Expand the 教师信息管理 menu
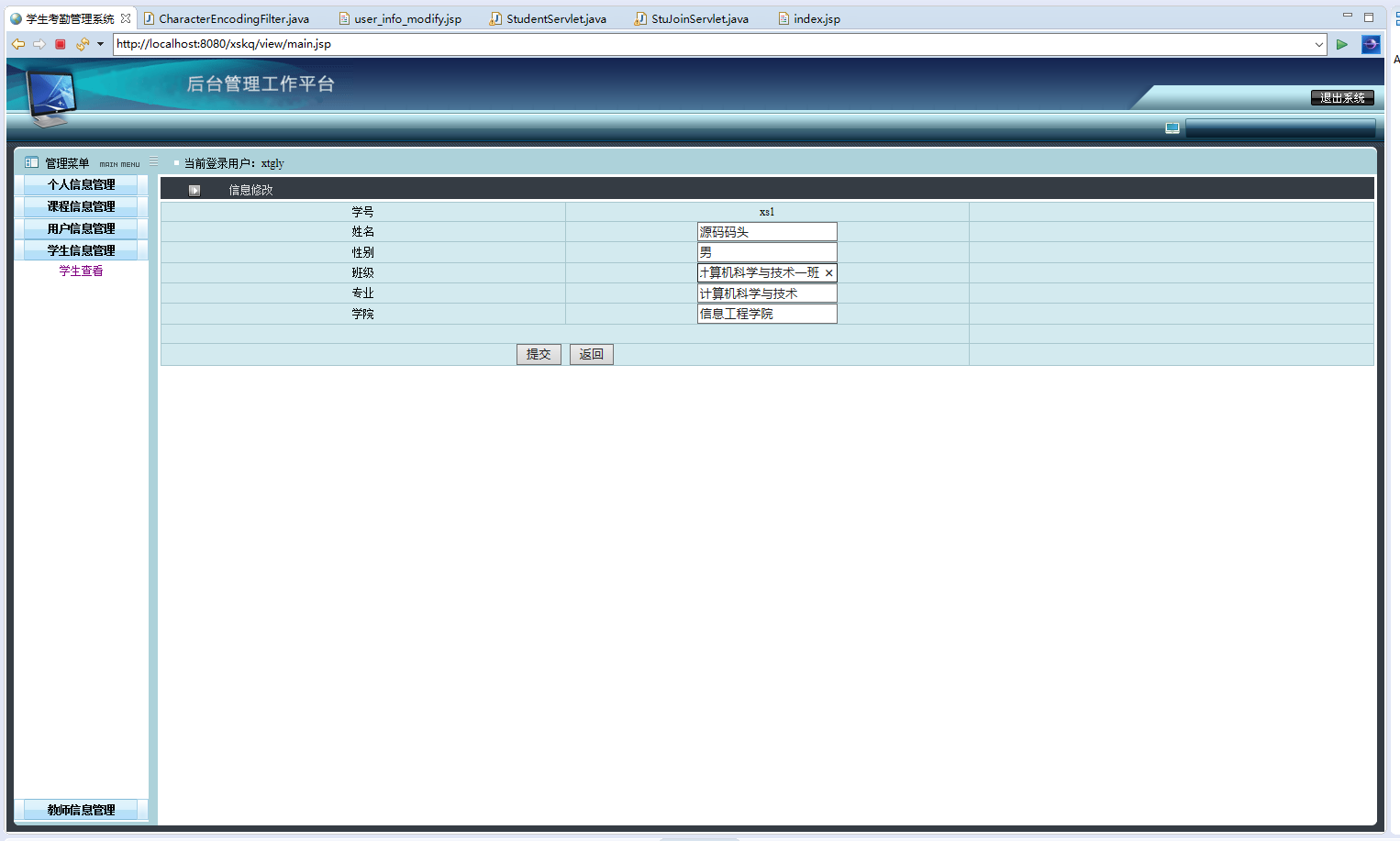The width and height of the screenshot is (1400, 841). tap(82, 810)
